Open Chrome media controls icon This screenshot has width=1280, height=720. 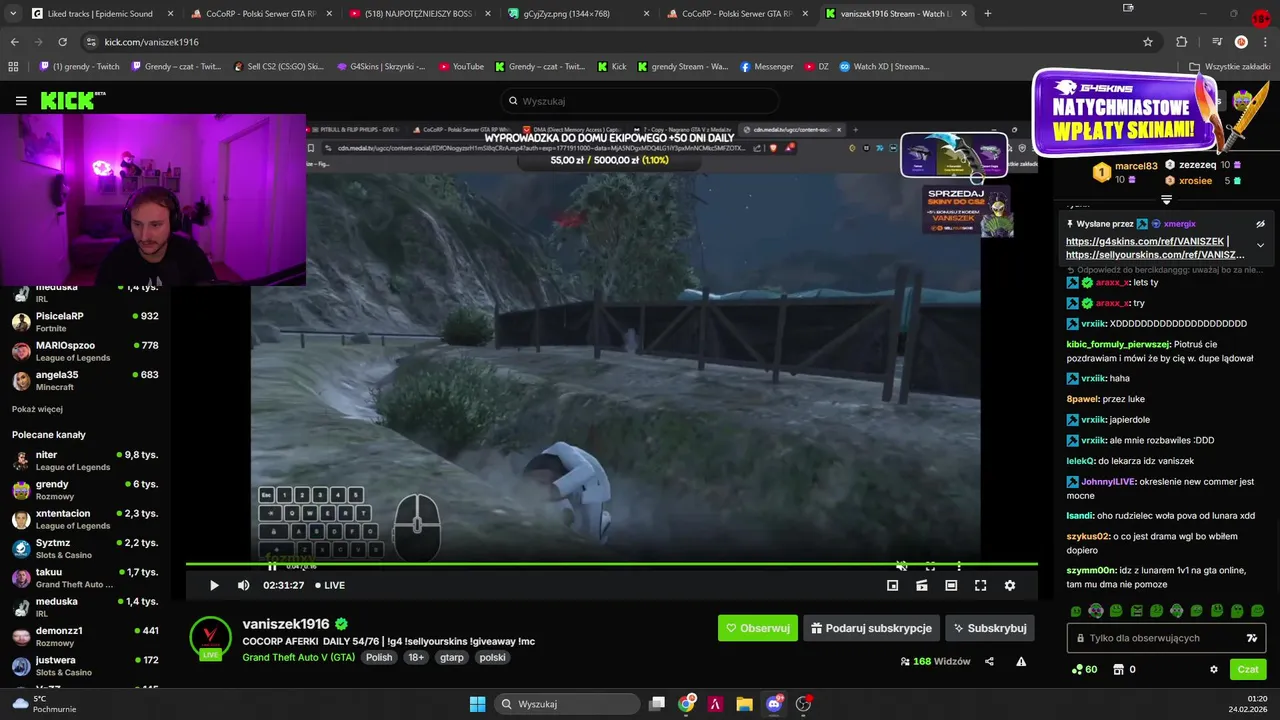point(1217,42)
